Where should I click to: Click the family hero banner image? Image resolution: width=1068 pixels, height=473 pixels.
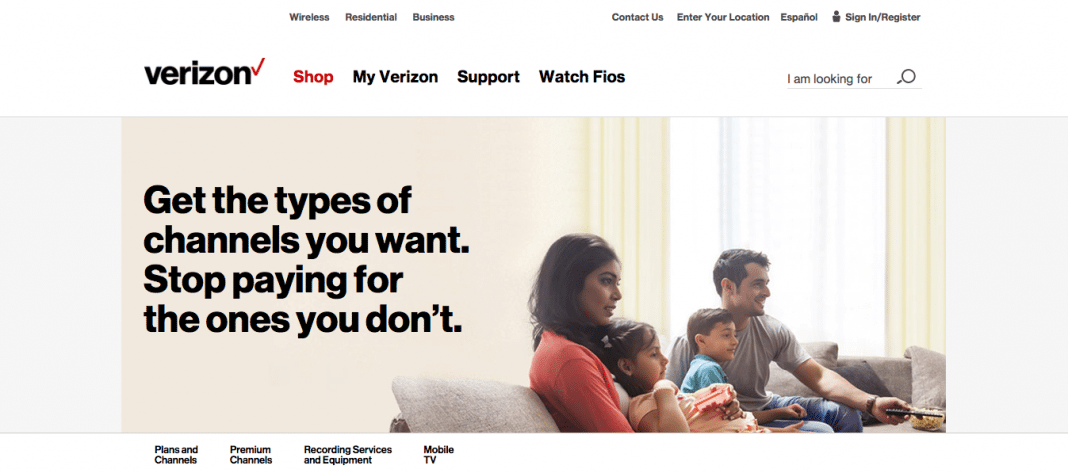[x=533, y=275]
